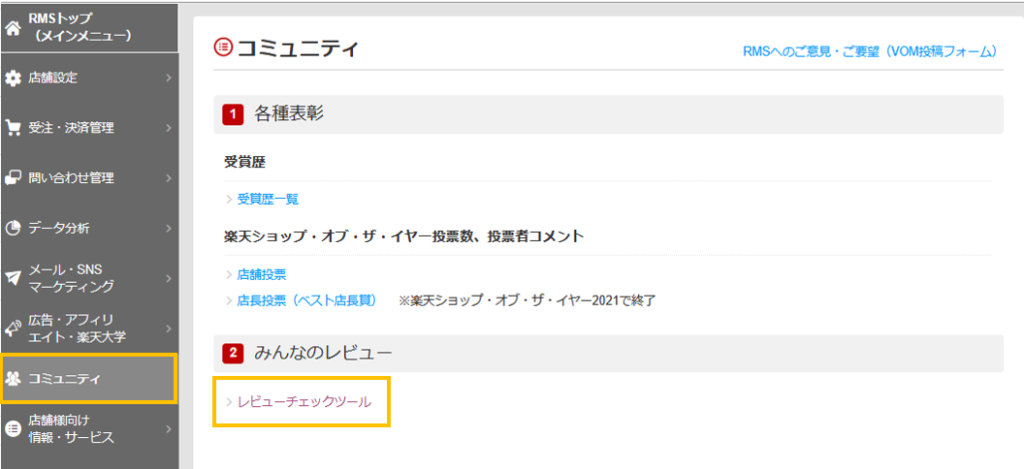Click the chat icon for 問い合わせ管理

click(x=12, y=178)
